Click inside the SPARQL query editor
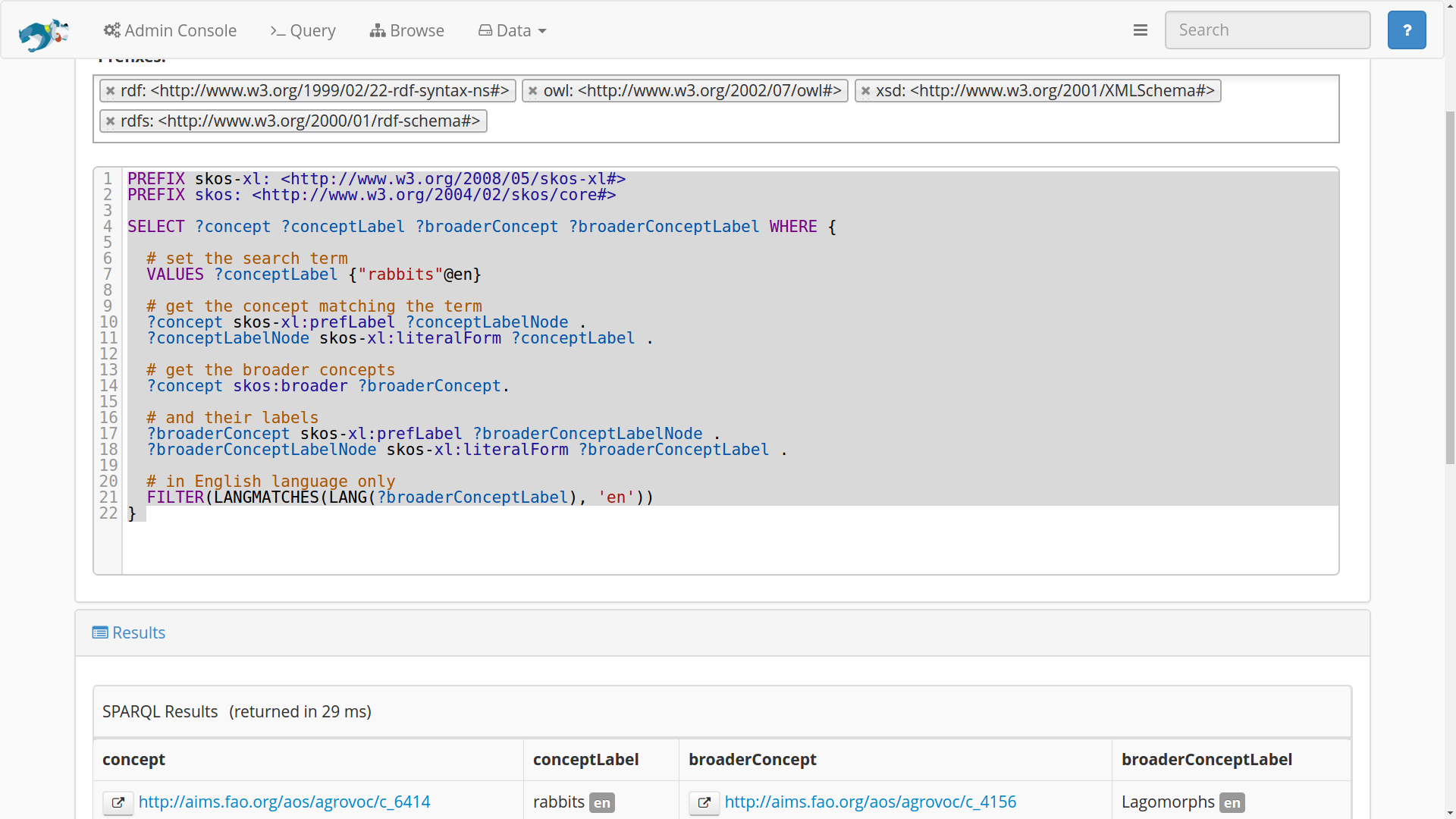The image size is (1456, 819). [728, 538]
